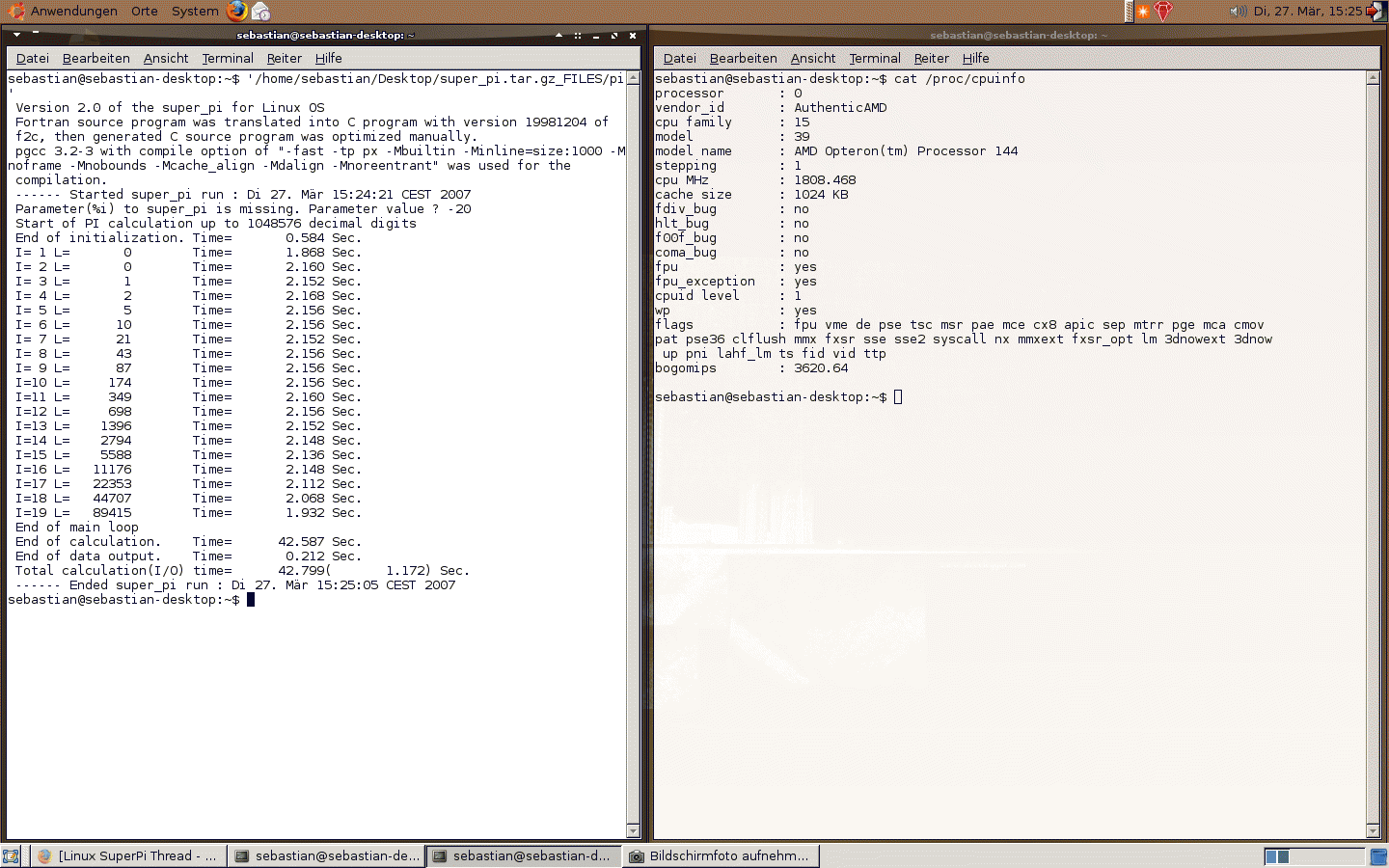Open Datei menu in right terminal
The width and height of the screenshot is (1389, 868).
tap(680, 58)
